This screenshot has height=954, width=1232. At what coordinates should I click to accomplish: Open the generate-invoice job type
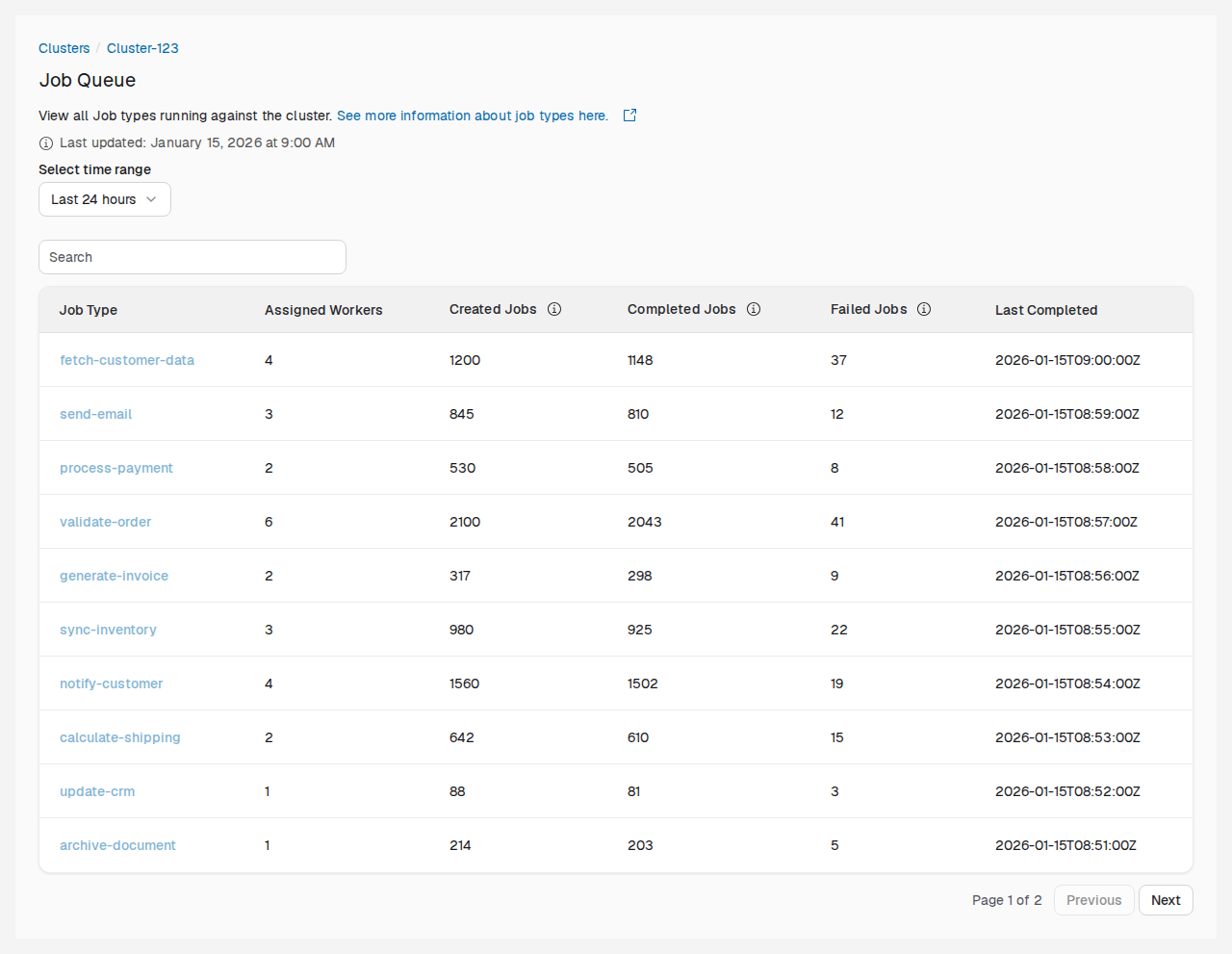coord(115,576)
